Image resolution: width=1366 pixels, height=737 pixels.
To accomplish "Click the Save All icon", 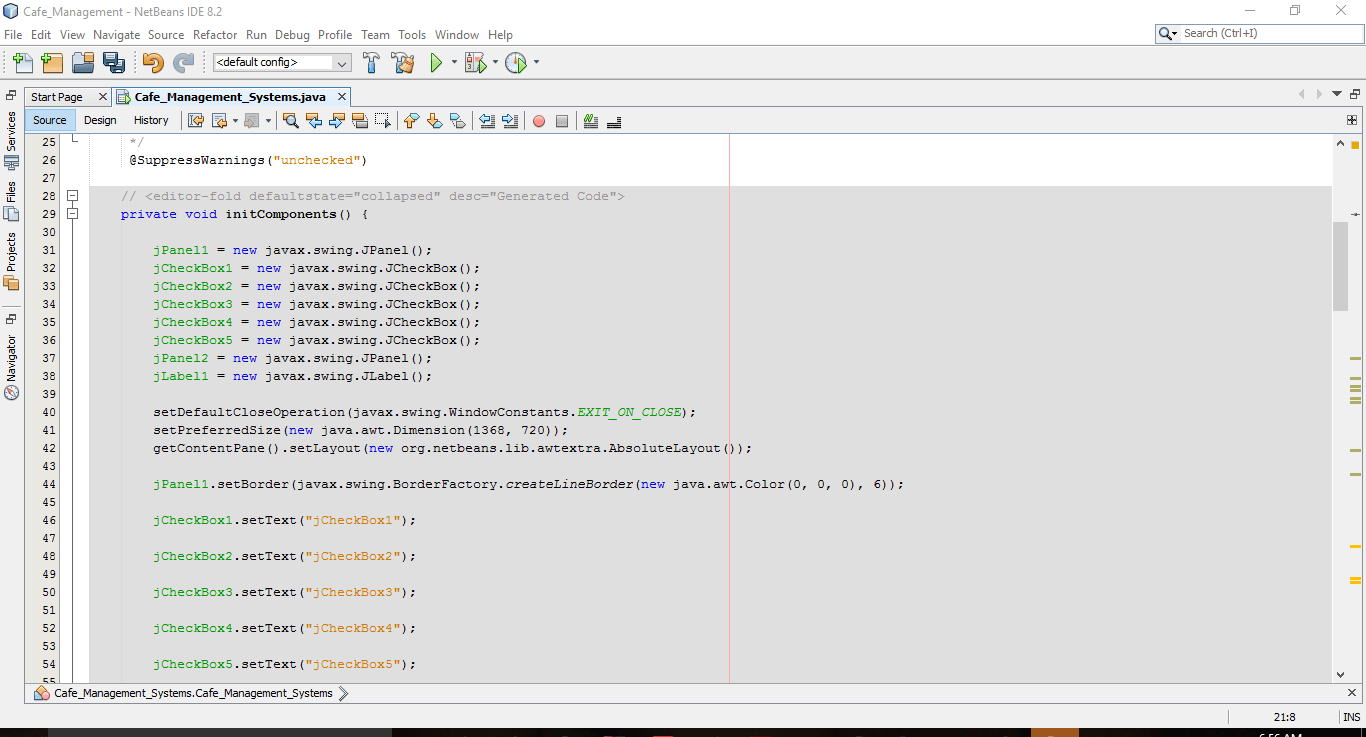I will tap(115, 62).
